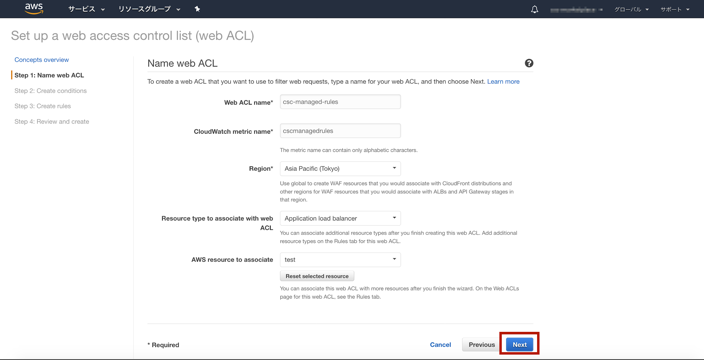Expand the グローバル region dropdown
The height and width of the screenshot is (360, 704).
point(631,9)
